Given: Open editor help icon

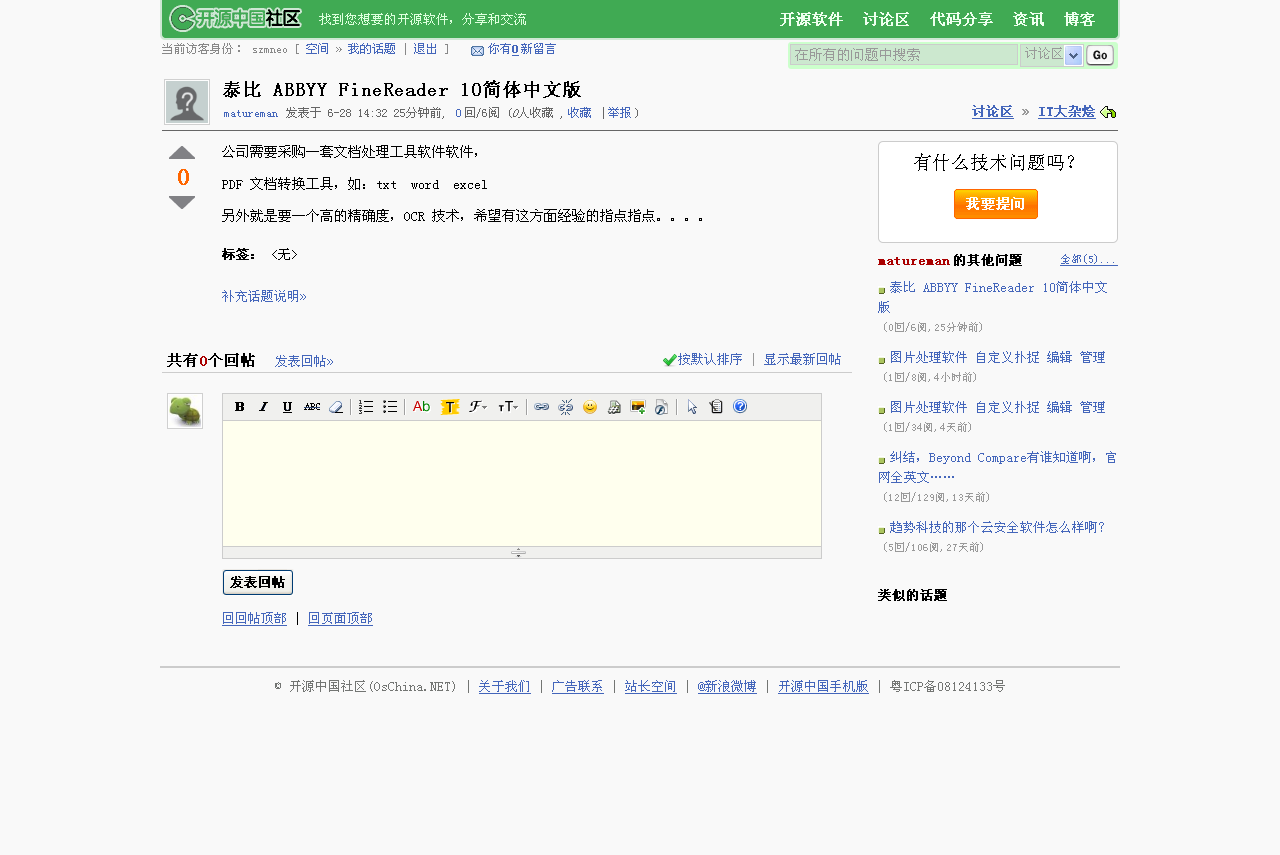Looking at the screenshot, I should click(x=740, y=407).
